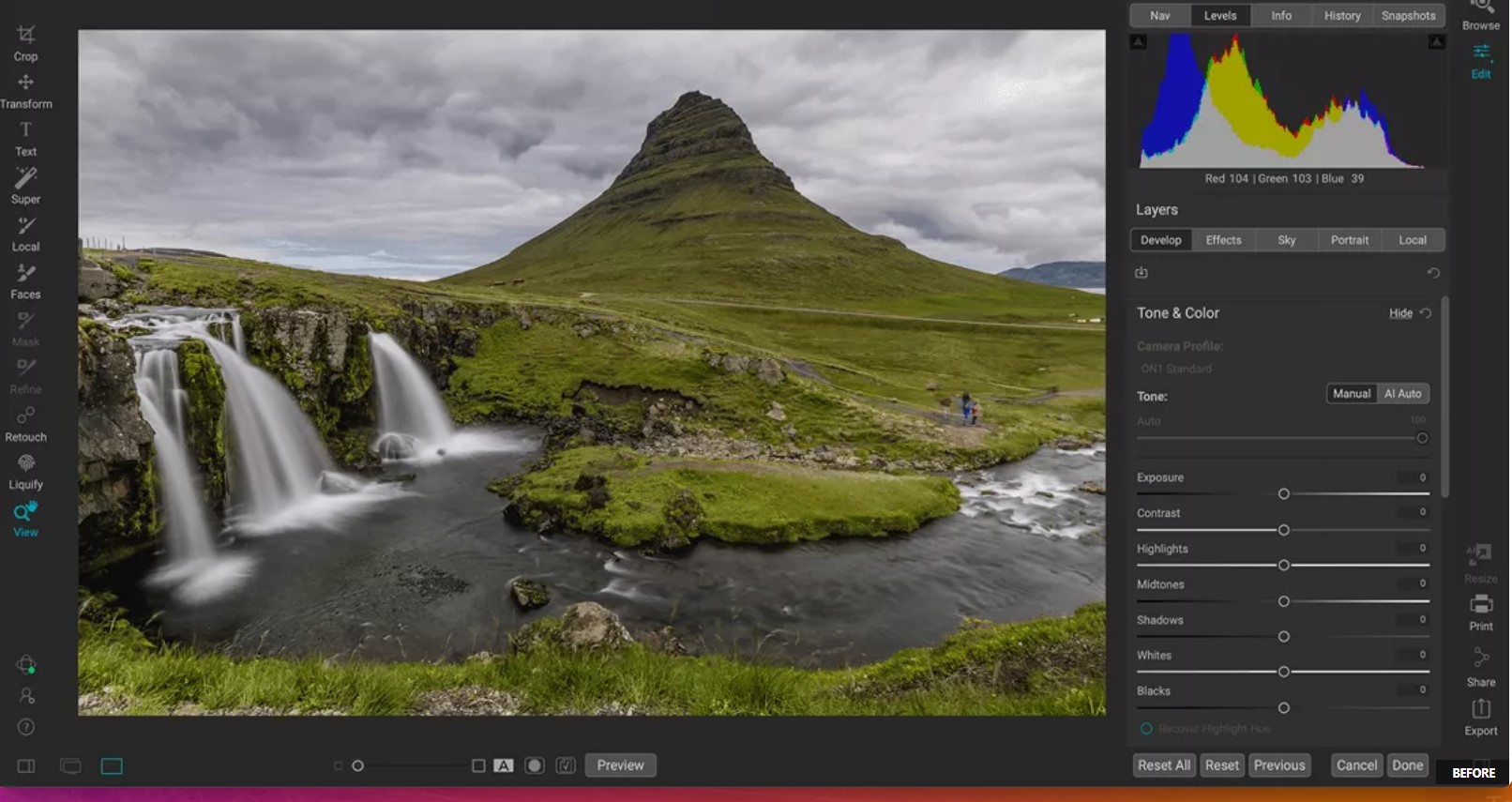Switch to the Nav tab
The image size is (1512, 802).
[x=1160, y=16]
